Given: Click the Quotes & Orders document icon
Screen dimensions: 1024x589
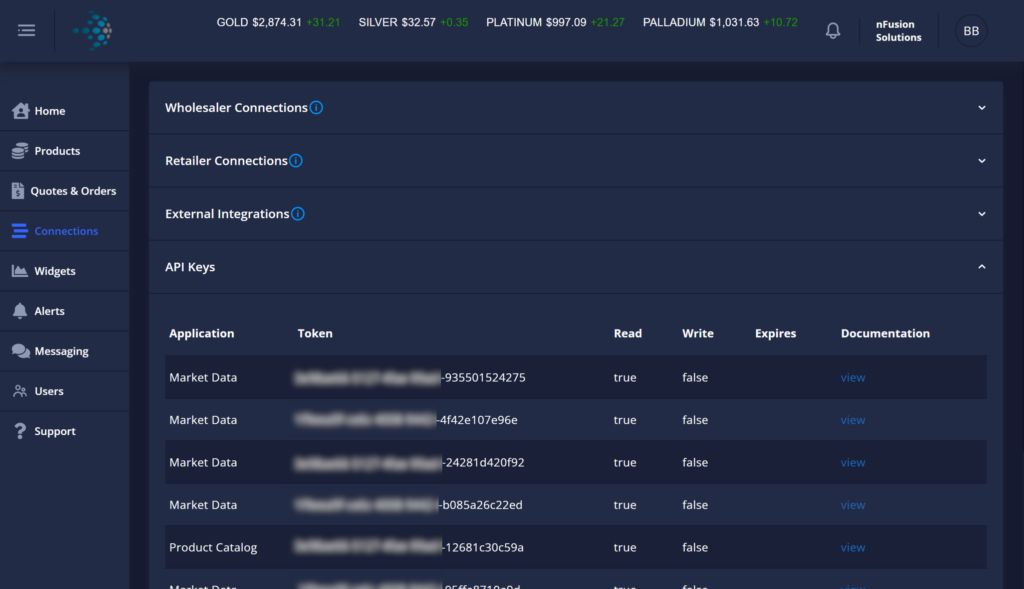Looking at the screenshot, I should pos(18,191).
